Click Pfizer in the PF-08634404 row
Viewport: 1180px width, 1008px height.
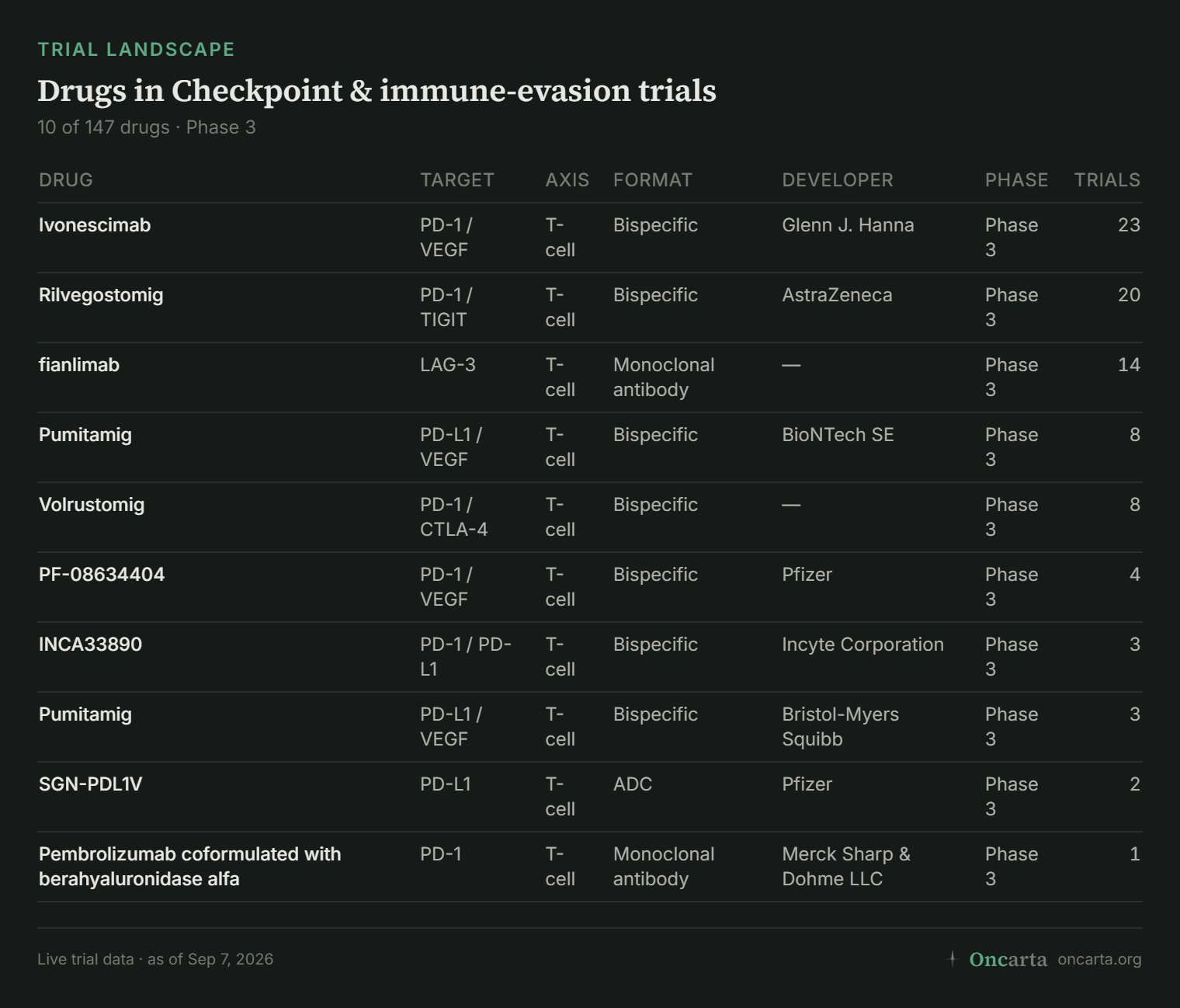click(x=807, y=575)
